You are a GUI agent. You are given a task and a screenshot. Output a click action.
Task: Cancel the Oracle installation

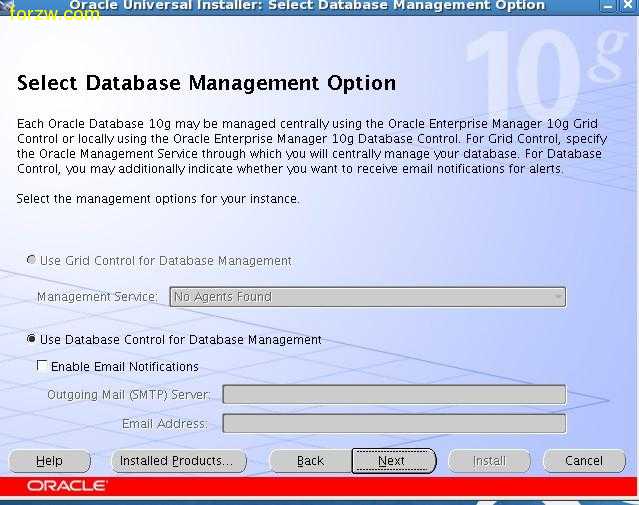[x=583, y=461]
